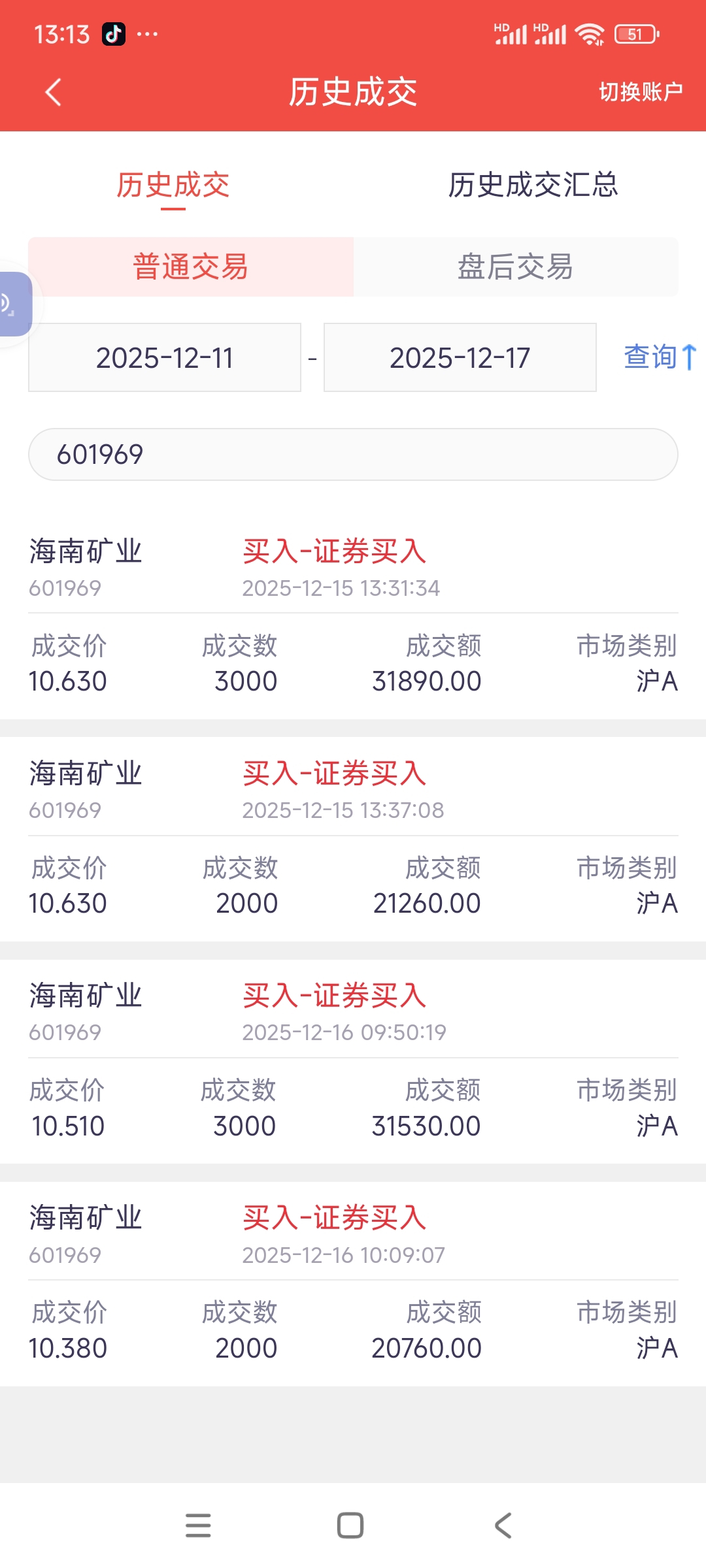Tap 切换账户 to switch account
This screenshot has height=1568, width=706.
tap(641, 92)
